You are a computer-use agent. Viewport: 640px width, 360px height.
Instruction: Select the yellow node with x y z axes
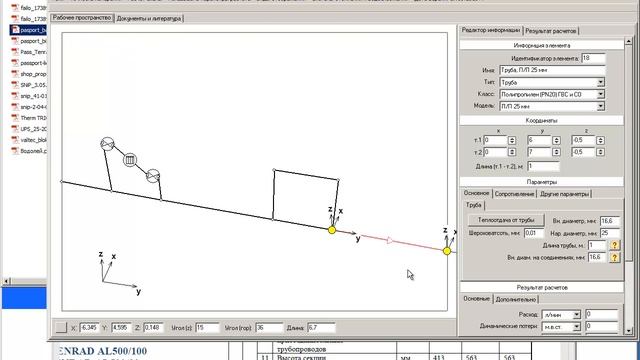[x=332, y=230]
